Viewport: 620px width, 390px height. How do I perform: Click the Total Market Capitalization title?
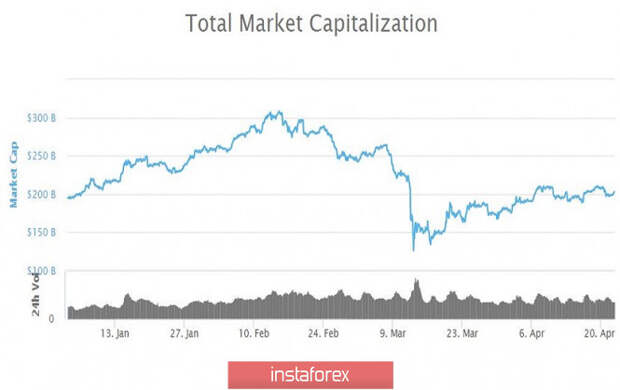click(312, 23)
